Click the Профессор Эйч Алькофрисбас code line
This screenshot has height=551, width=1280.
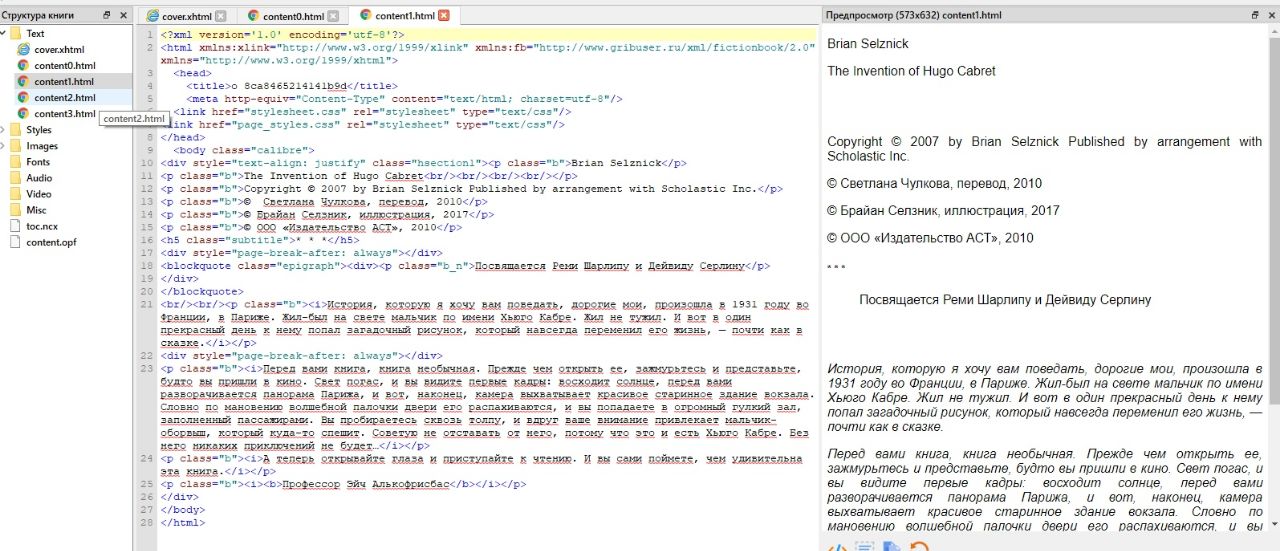(343, 483)
